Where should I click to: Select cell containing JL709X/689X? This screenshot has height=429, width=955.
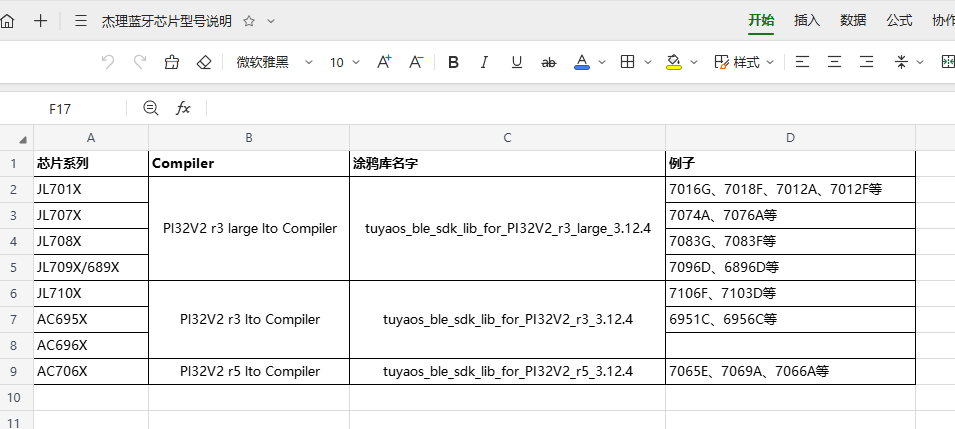(x=91, y=268)
